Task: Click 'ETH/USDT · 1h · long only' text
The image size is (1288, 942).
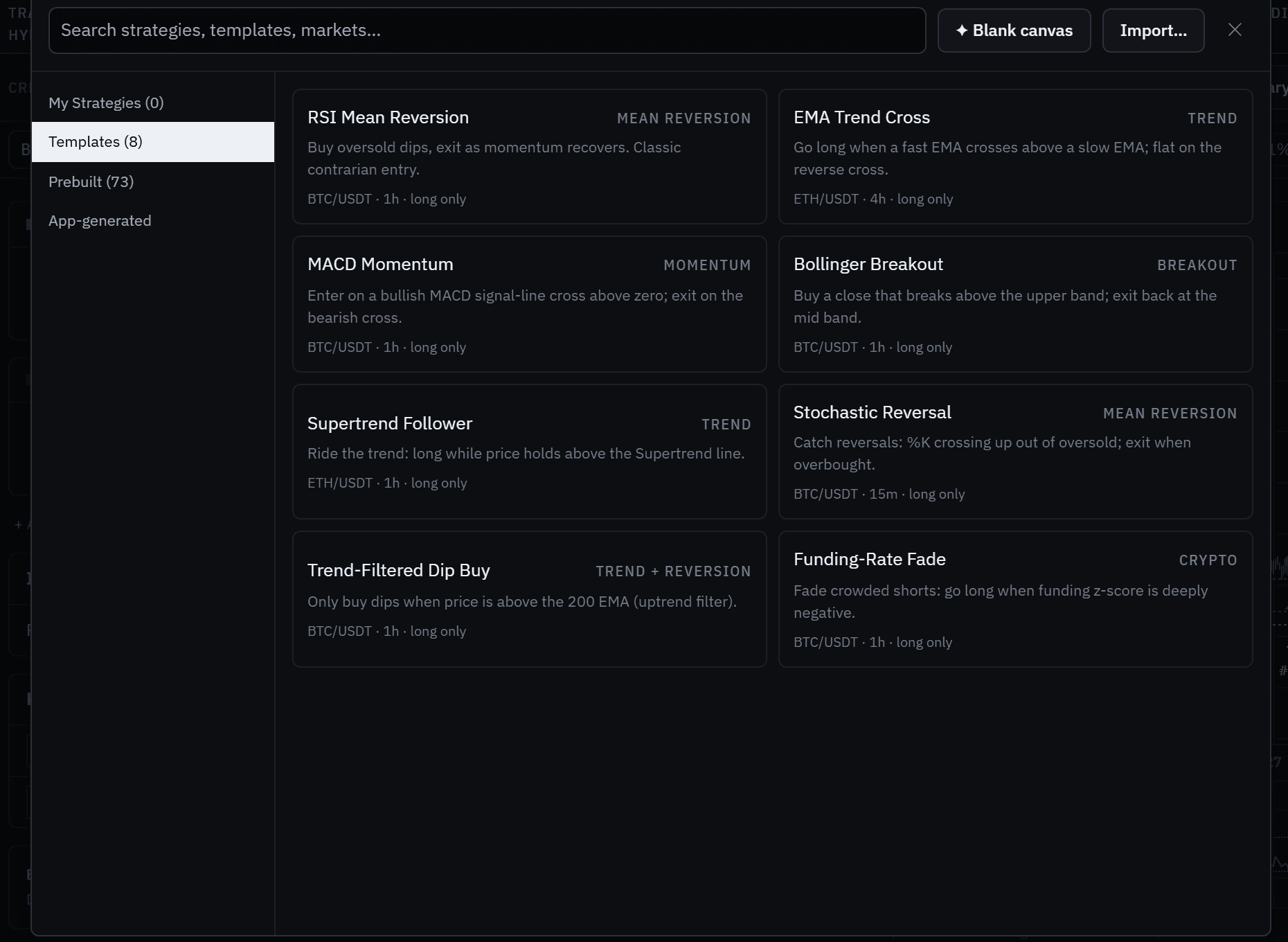Action: pos(387,483)
